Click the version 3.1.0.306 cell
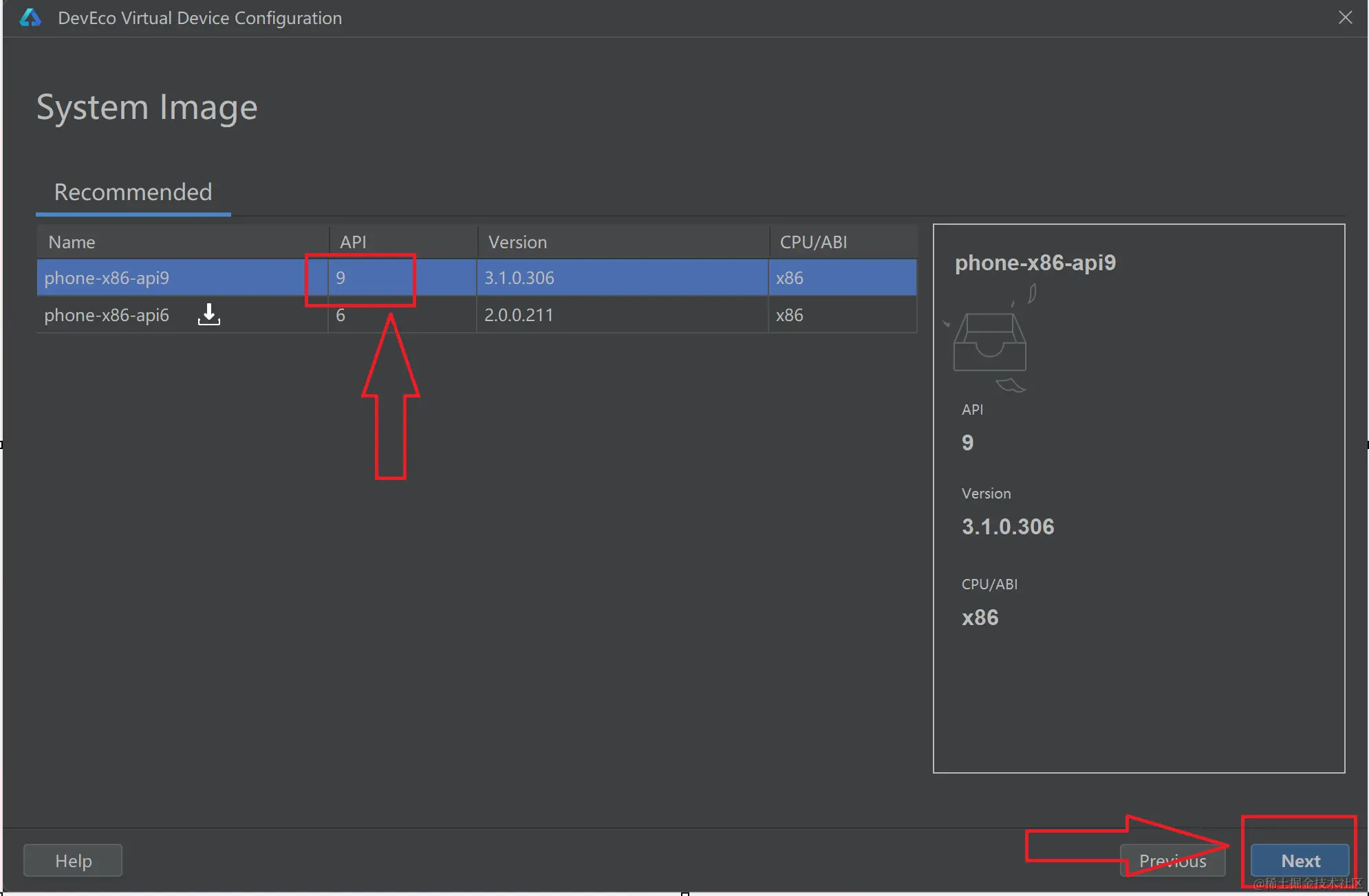The image size is (1369, 896). (x=519, y=278)
